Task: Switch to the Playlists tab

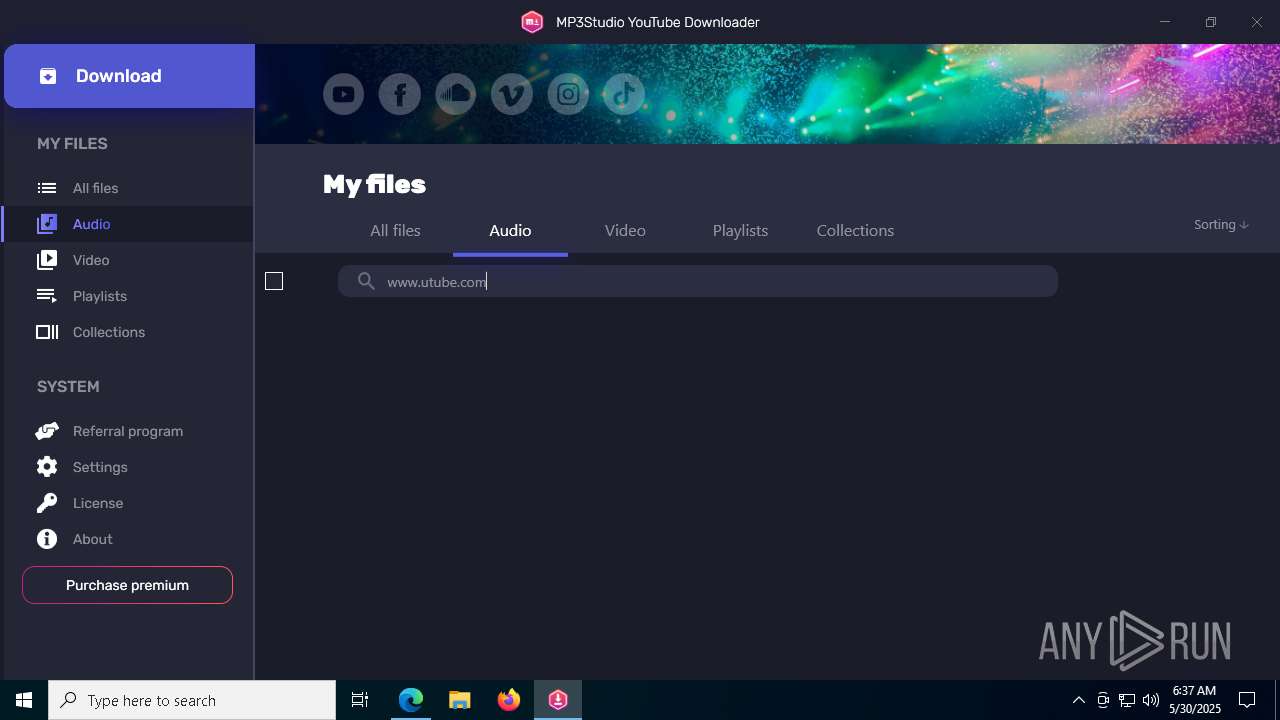Action: coord(740,231)
